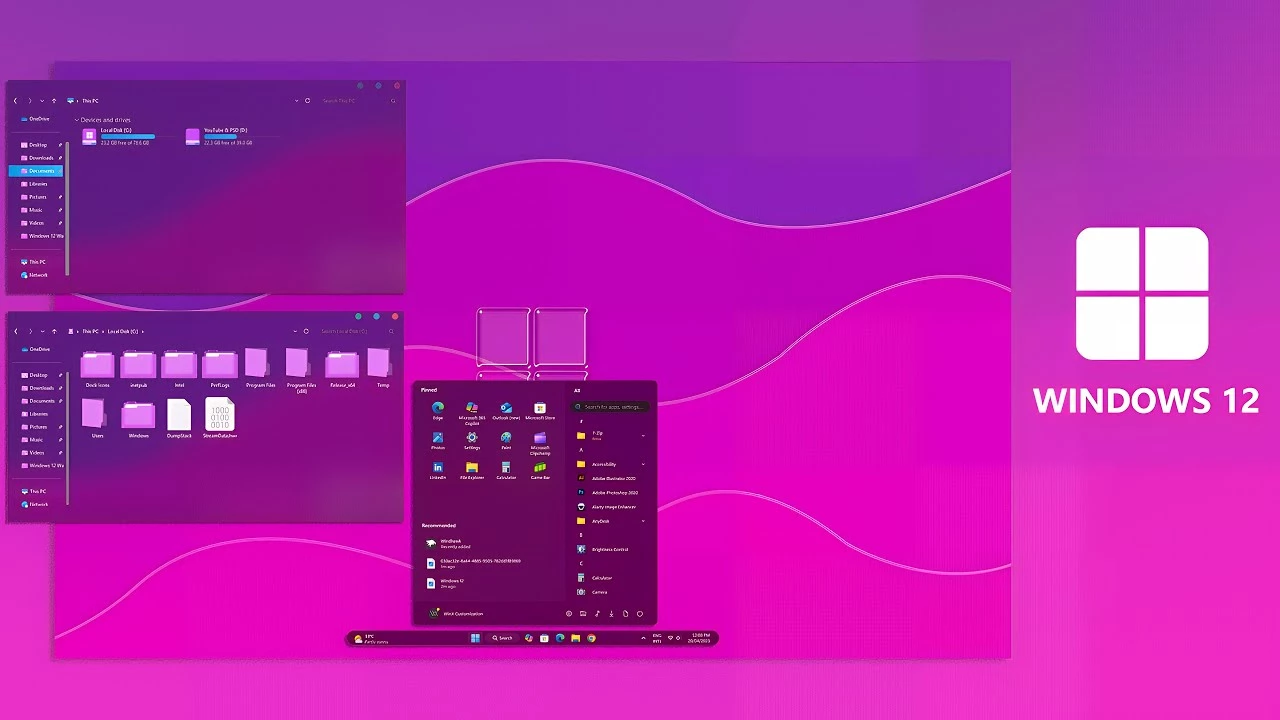The height and width of the screenshot is (720, 1280).
Task: Click the downloads arrow icon in Start footer
Action: pos(611,614)
